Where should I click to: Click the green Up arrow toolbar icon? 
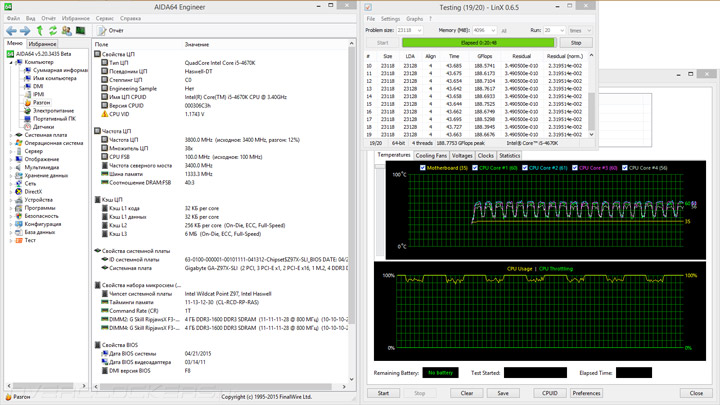[x=39, y=31]
